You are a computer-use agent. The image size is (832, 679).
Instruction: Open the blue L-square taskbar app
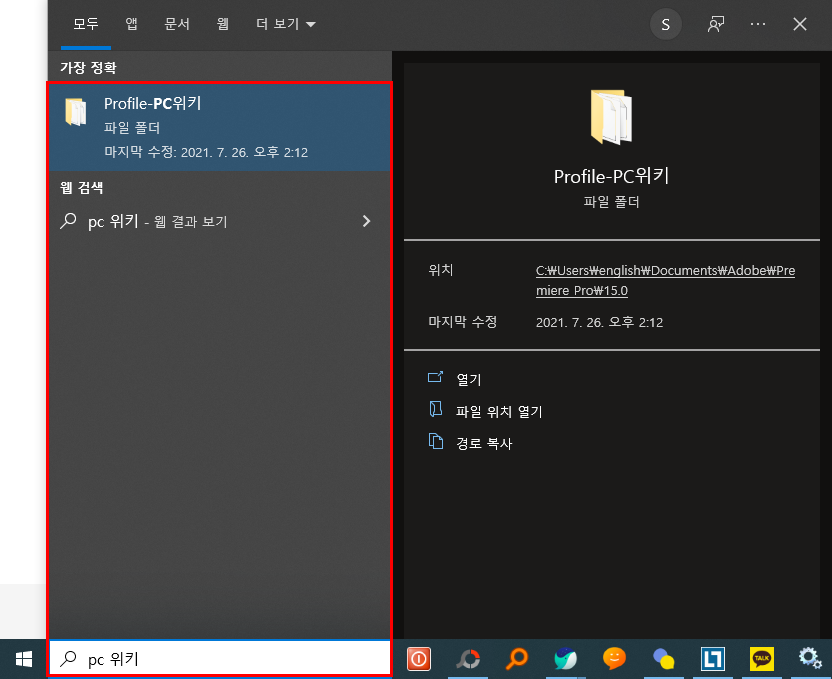pyautogui.click(x=713, y=659)
